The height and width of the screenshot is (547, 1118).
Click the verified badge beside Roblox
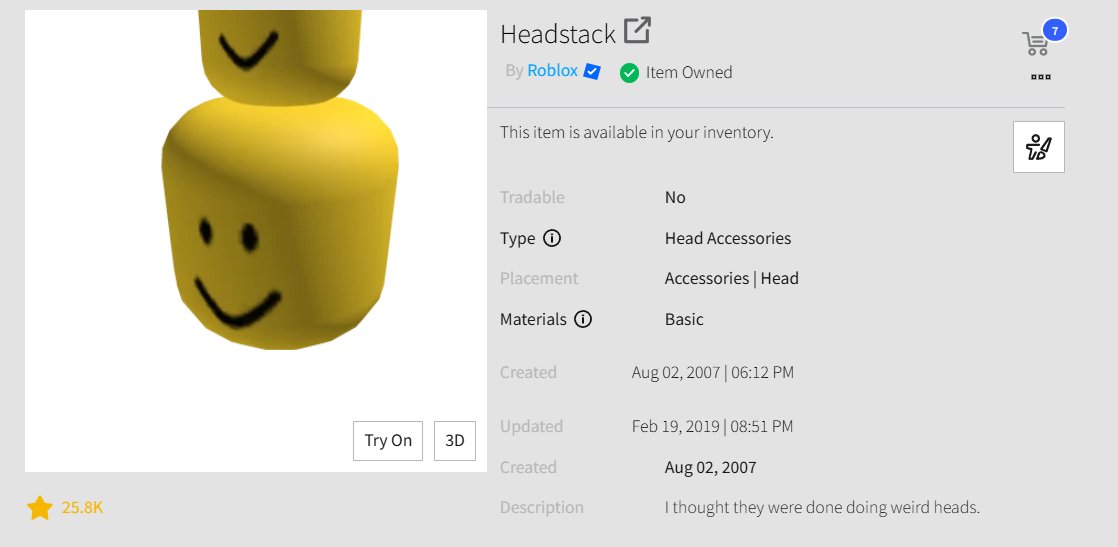pos(592,71)
